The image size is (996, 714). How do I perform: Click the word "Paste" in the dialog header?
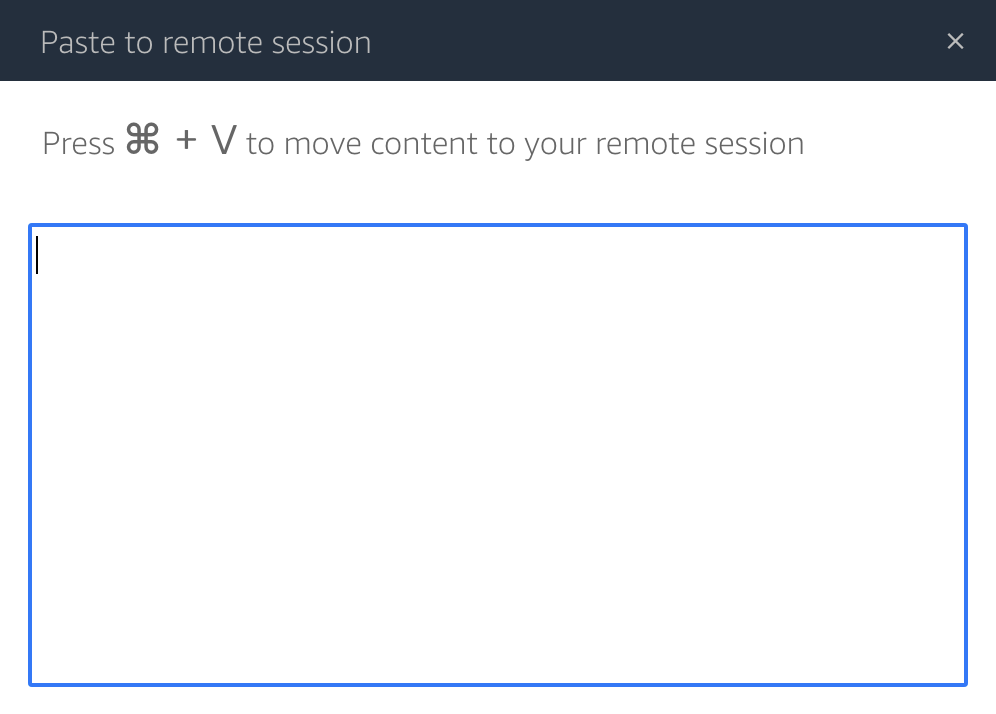(75, 43)
